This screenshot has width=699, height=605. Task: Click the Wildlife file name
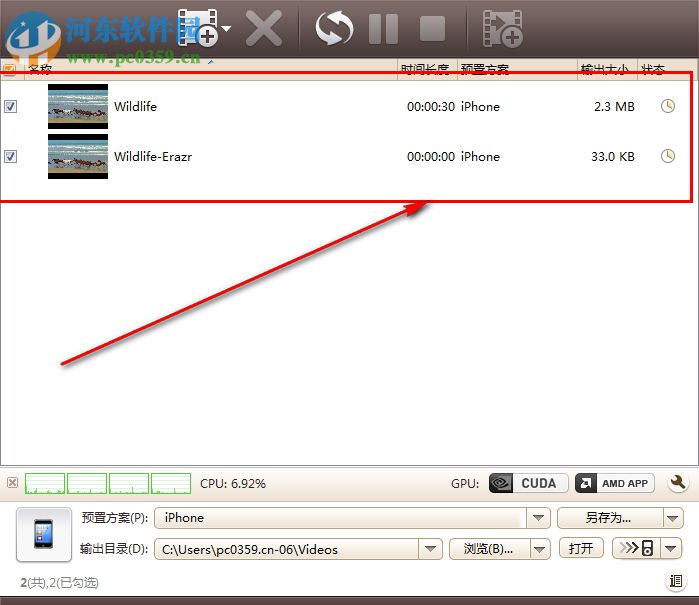click(x=136, y=107)
